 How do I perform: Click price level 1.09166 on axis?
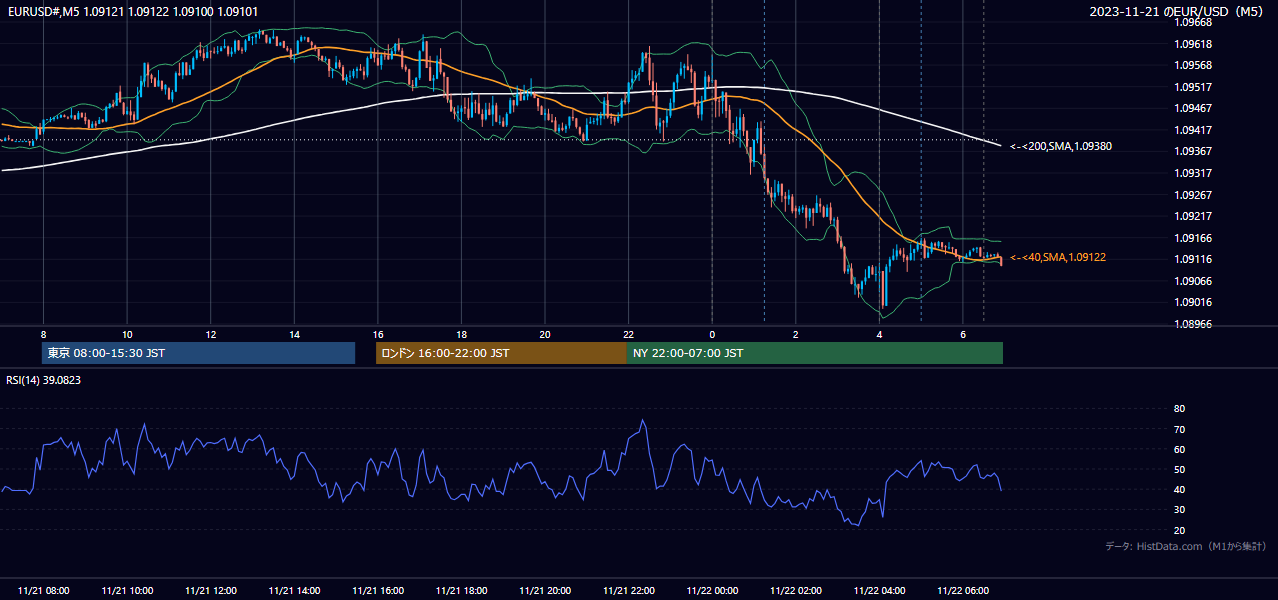pyautogui.click(x=1193, y=238)
